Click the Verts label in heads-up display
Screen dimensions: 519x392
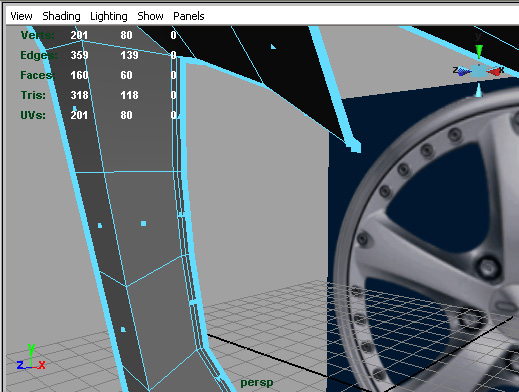(x=38, y=35)
